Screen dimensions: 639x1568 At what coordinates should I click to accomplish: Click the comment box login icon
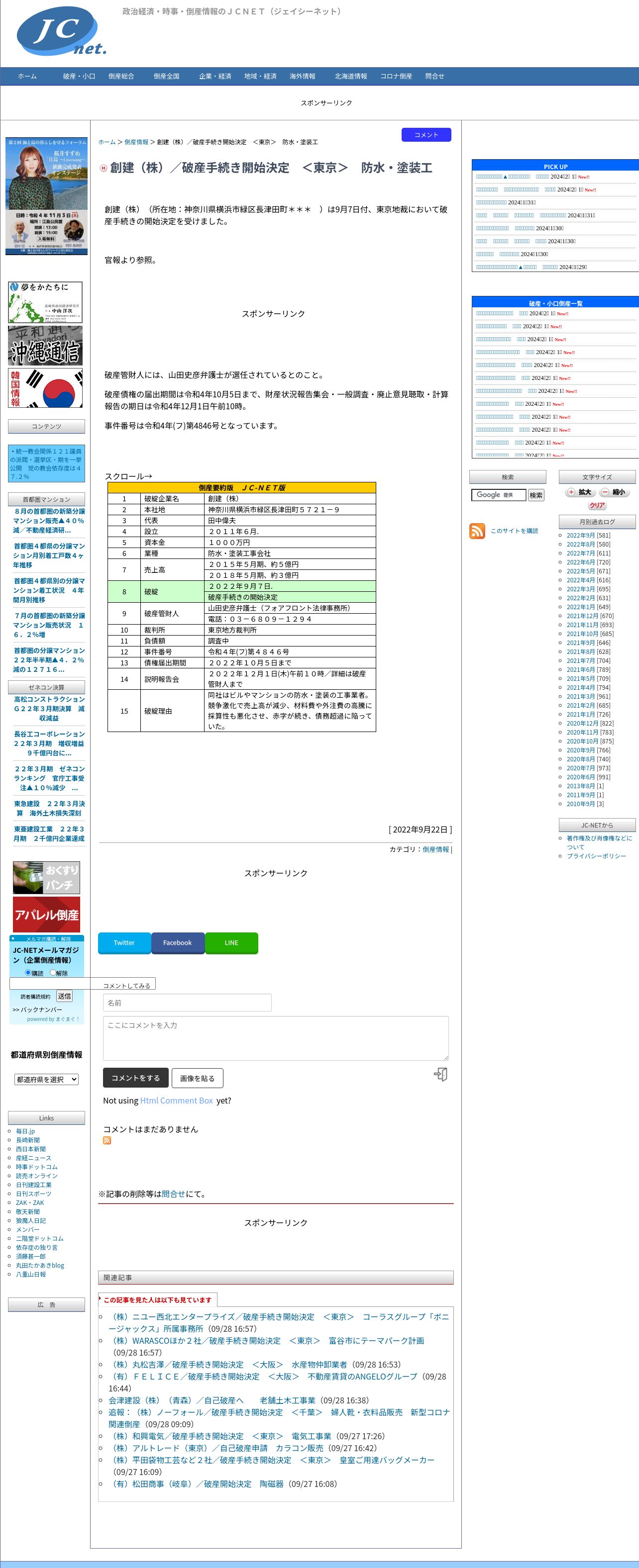[440, 1074]
